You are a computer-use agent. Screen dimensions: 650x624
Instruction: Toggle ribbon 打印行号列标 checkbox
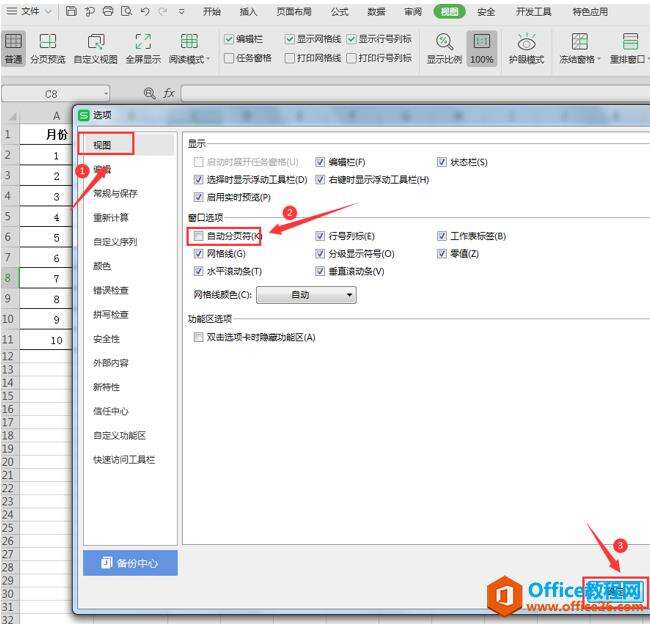(x=351, y=58)
